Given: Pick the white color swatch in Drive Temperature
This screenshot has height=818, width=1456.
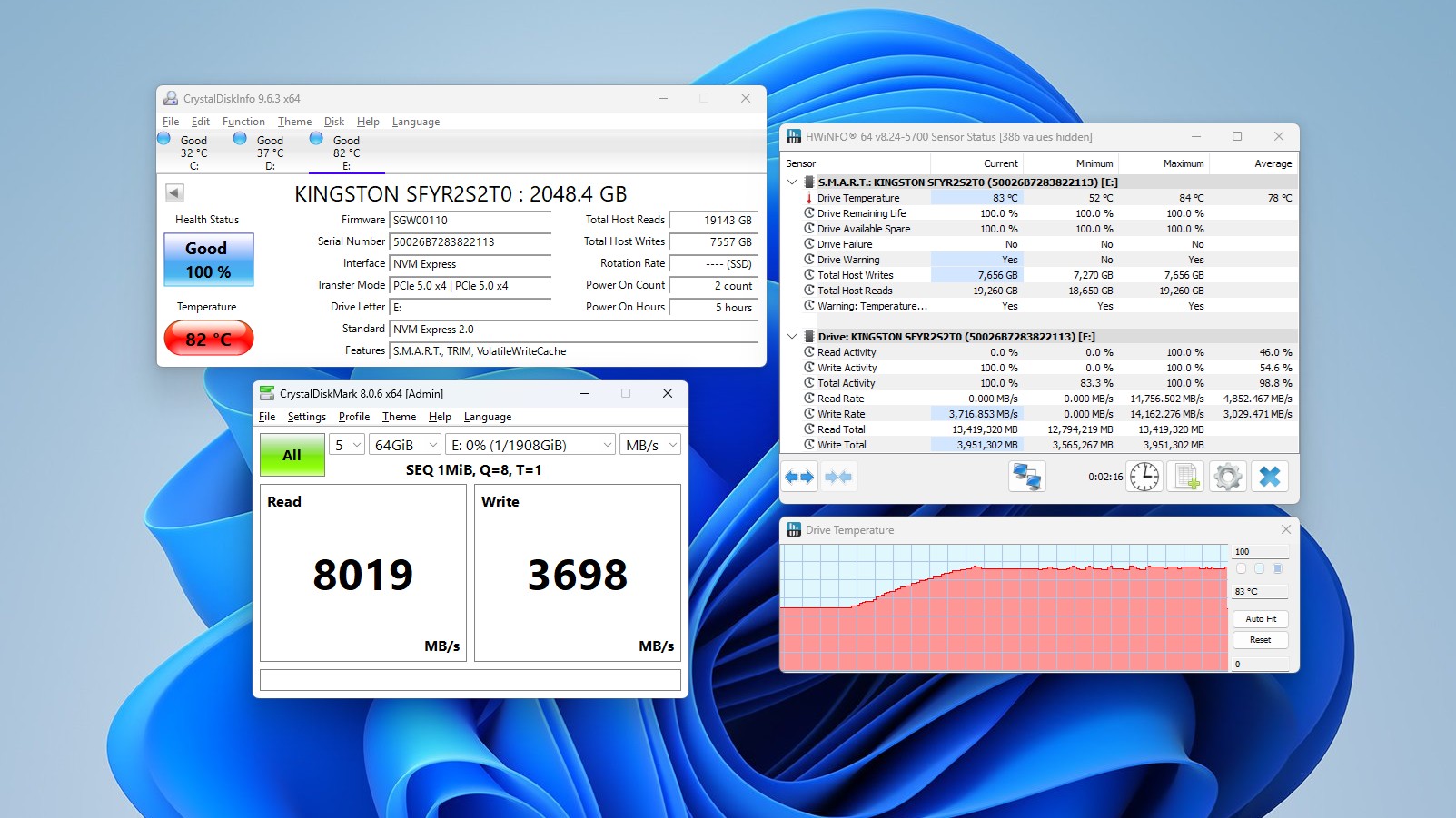Looking at the screenshot, I should [1241, 568].
